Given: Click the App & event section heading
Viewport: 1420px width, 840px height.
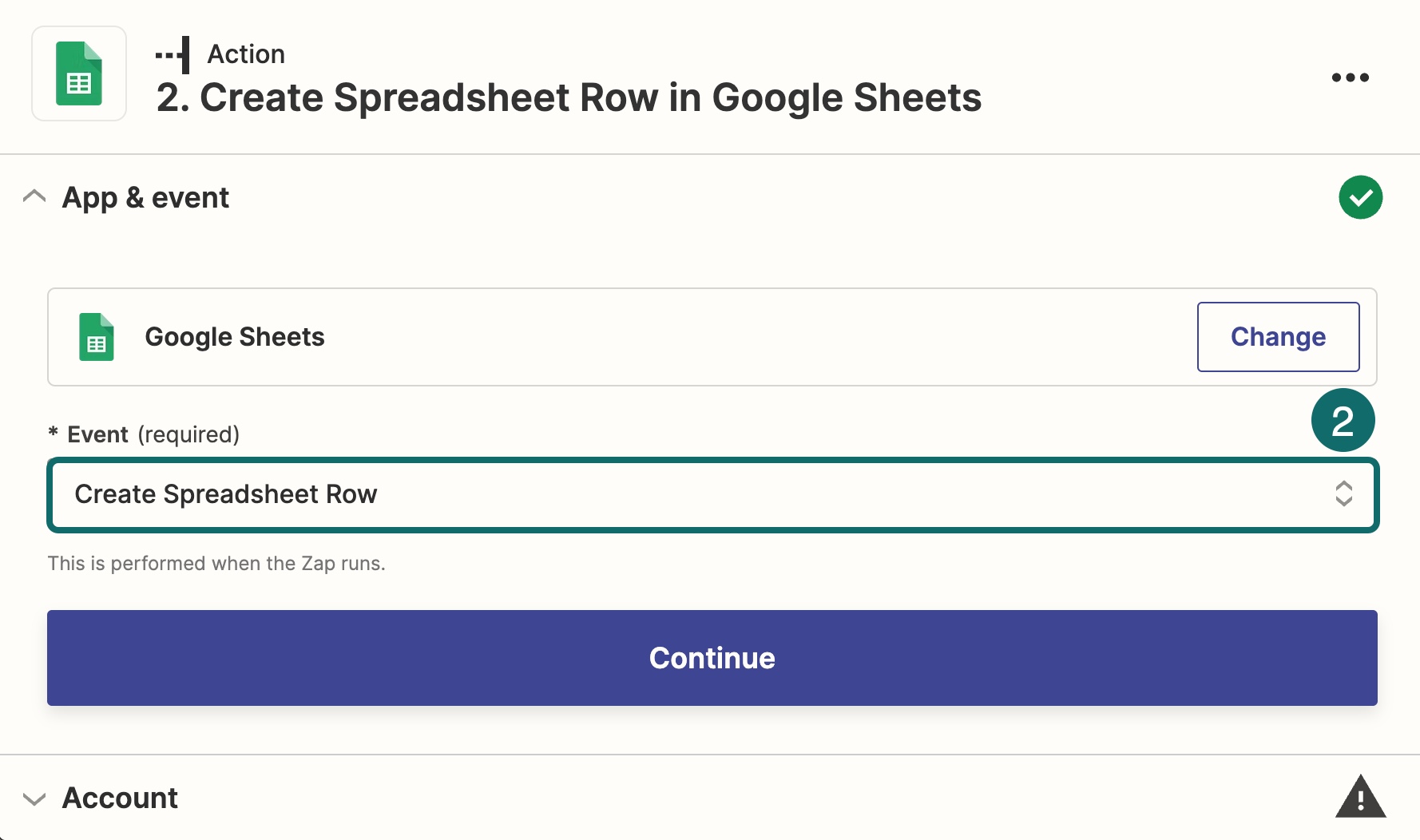Looking at the screenshot, I should [x=145, y=197].
